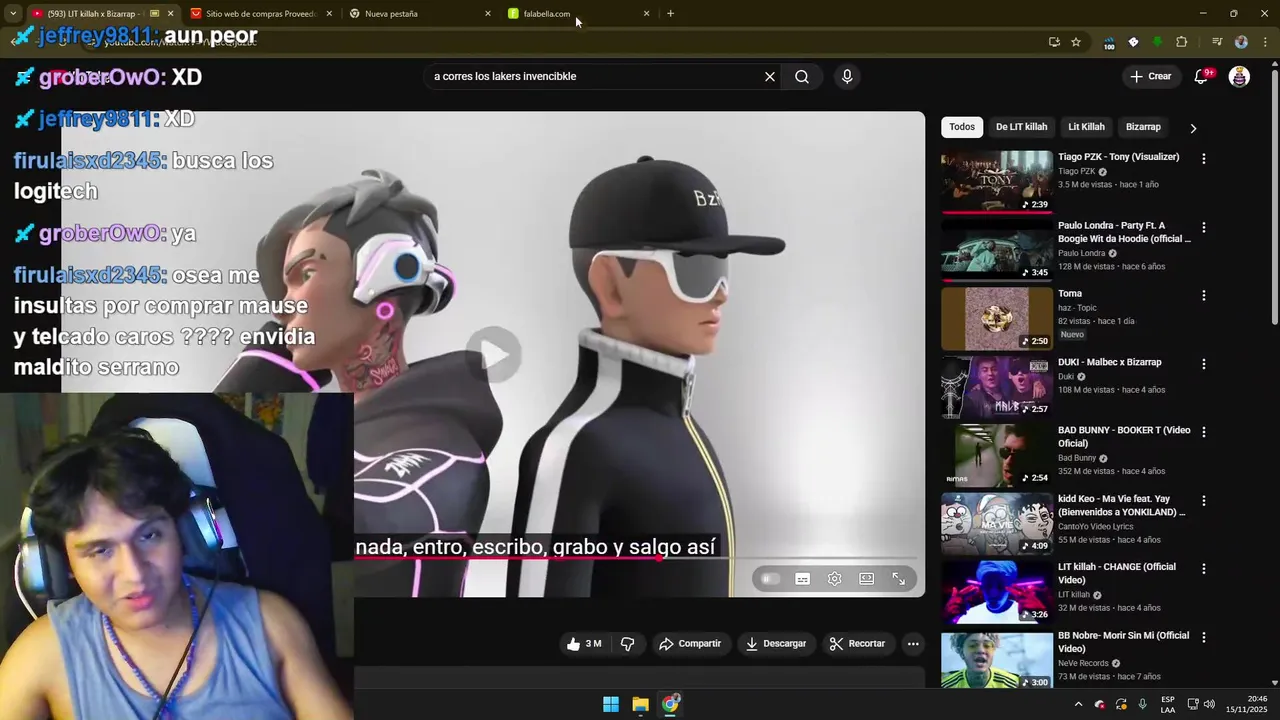Play the video with center play button
The height and width of the screenshot is (720, 1280).
(x=494, y=354)
